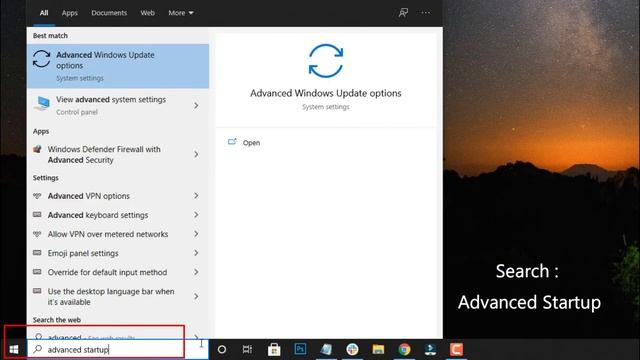Click the feedback icon in search header
This screenshot has height=360, width=640.
click(403, 13)
